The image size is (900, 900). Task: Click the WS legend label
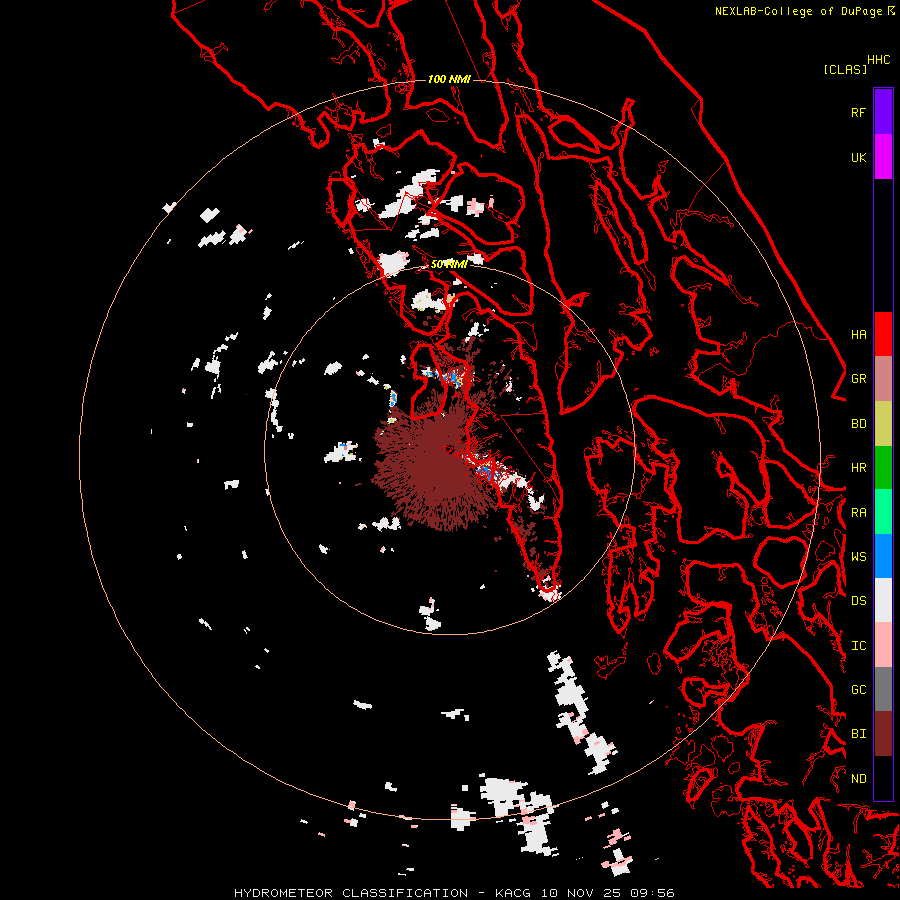tap(858, 557)
